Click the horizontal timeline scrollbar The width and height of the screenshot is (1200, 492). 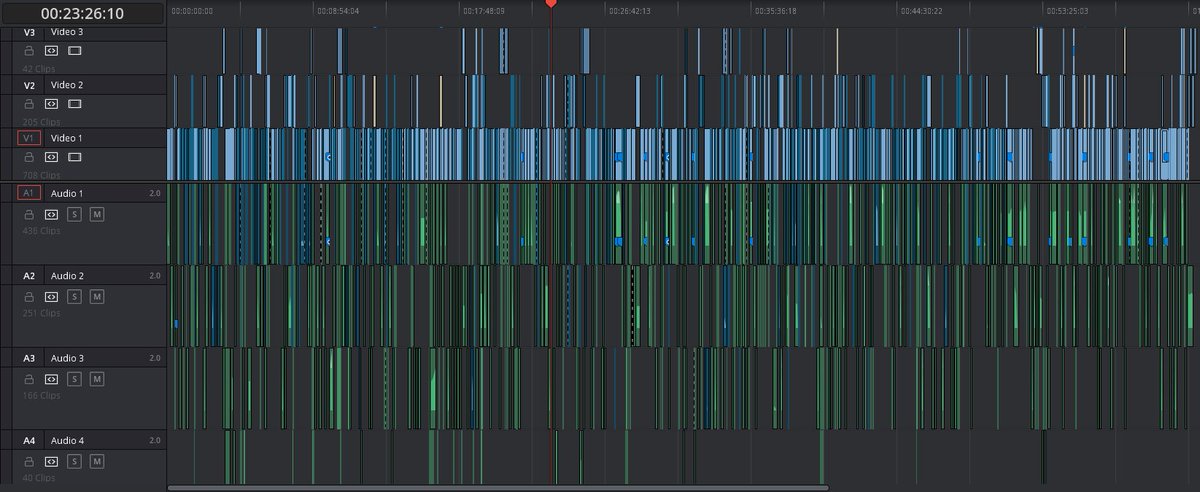pos(498,488)
